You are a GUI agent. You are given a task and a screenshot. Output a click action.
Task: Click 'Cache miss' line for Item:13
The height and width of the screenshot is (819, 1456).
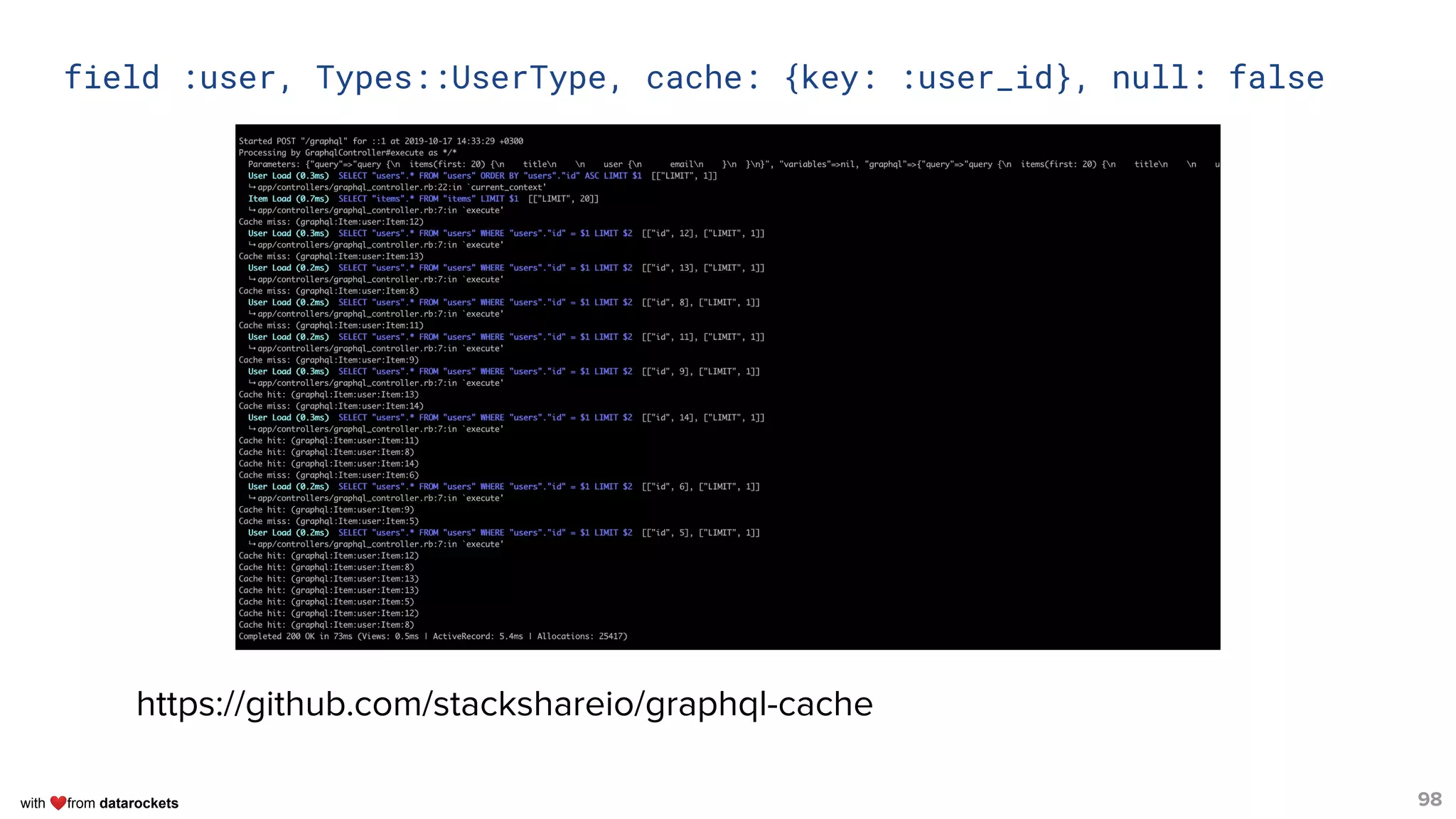point(331,256)
